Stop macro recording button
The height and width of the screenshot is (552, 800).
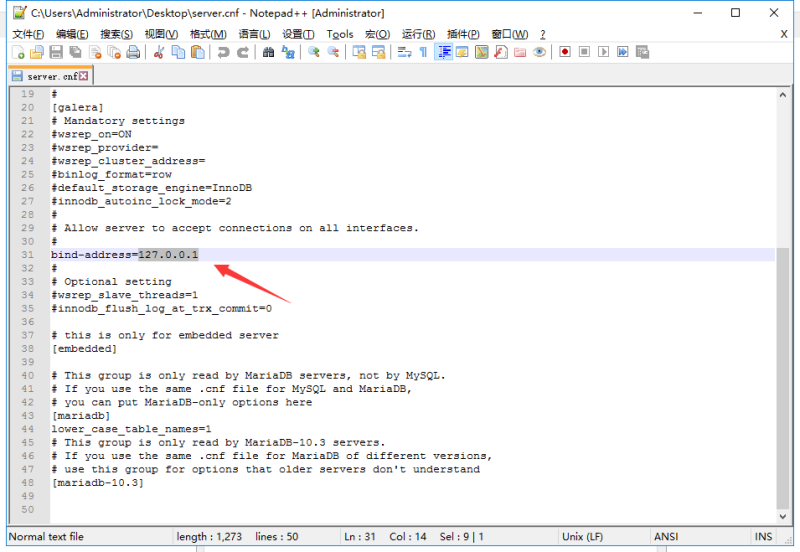coord(584,52)
